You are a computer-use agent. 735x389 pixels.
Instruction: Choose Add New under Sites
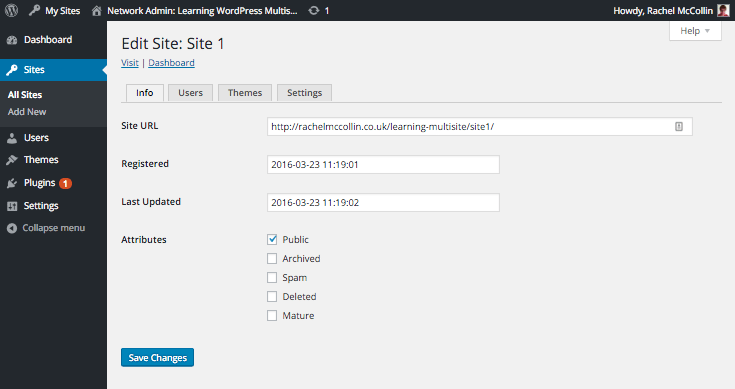click(27, 112)
